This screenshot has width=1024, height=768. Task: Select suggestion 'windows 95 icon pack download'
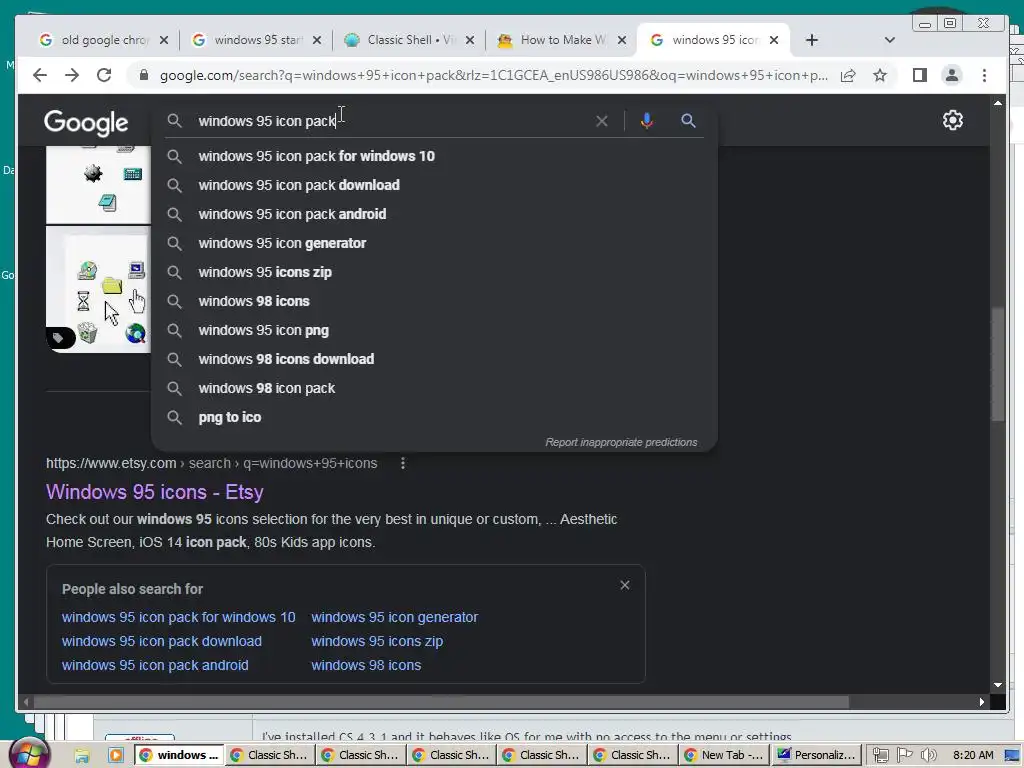pos(434,185)
